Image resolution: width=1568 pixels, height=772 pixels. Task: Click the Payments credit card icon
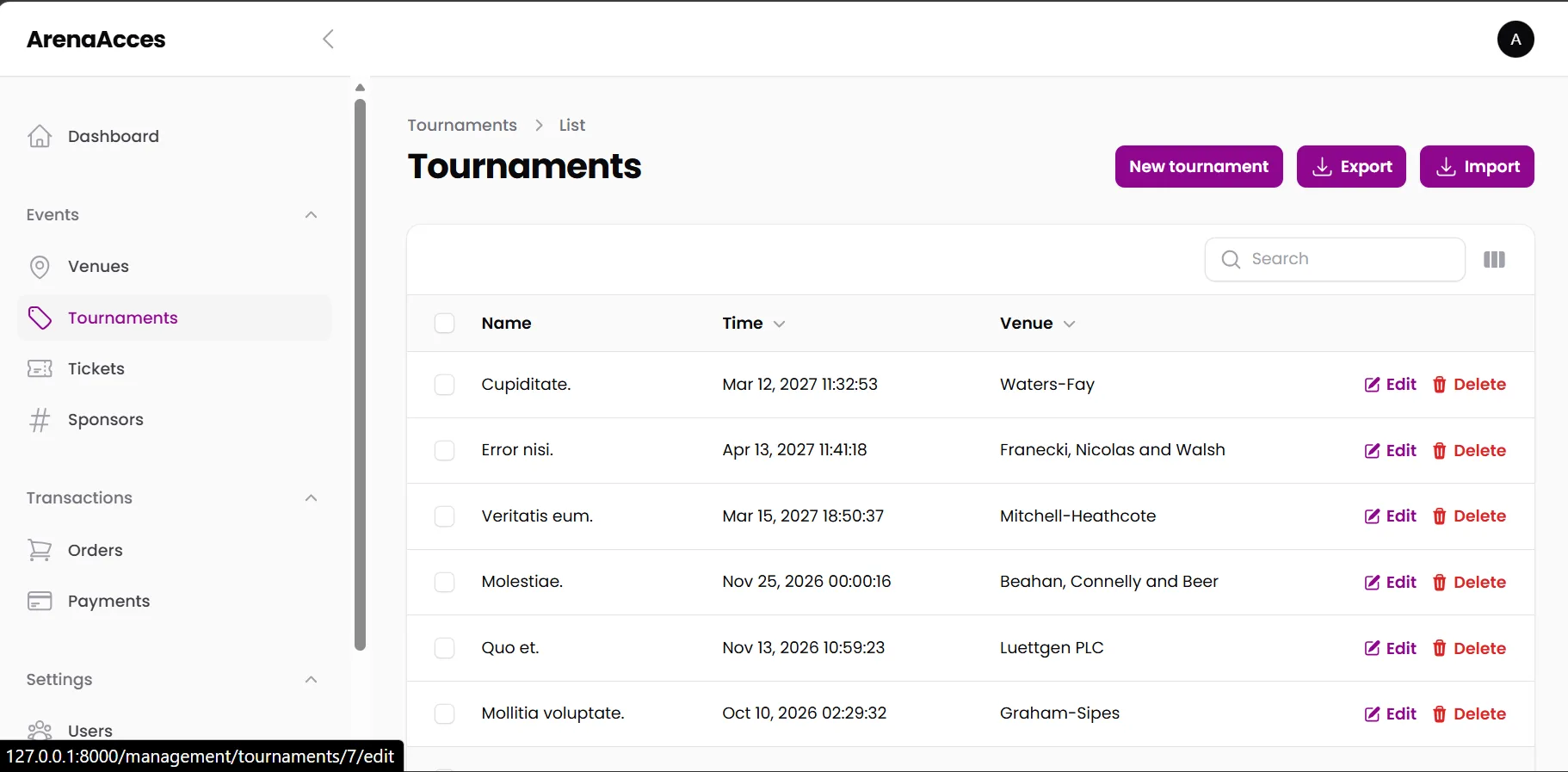point(40,601)
